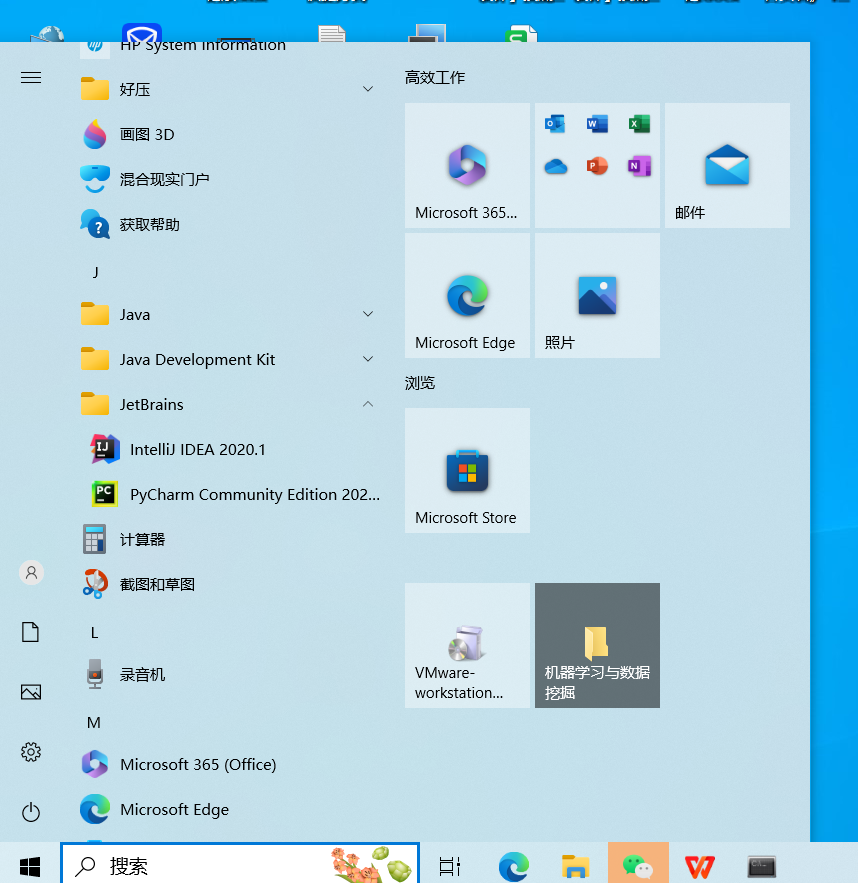This screenshot has height=883, width=858.
Task: Launch IntelliJ IDEA 2020.1
Action: click(228, 449)
